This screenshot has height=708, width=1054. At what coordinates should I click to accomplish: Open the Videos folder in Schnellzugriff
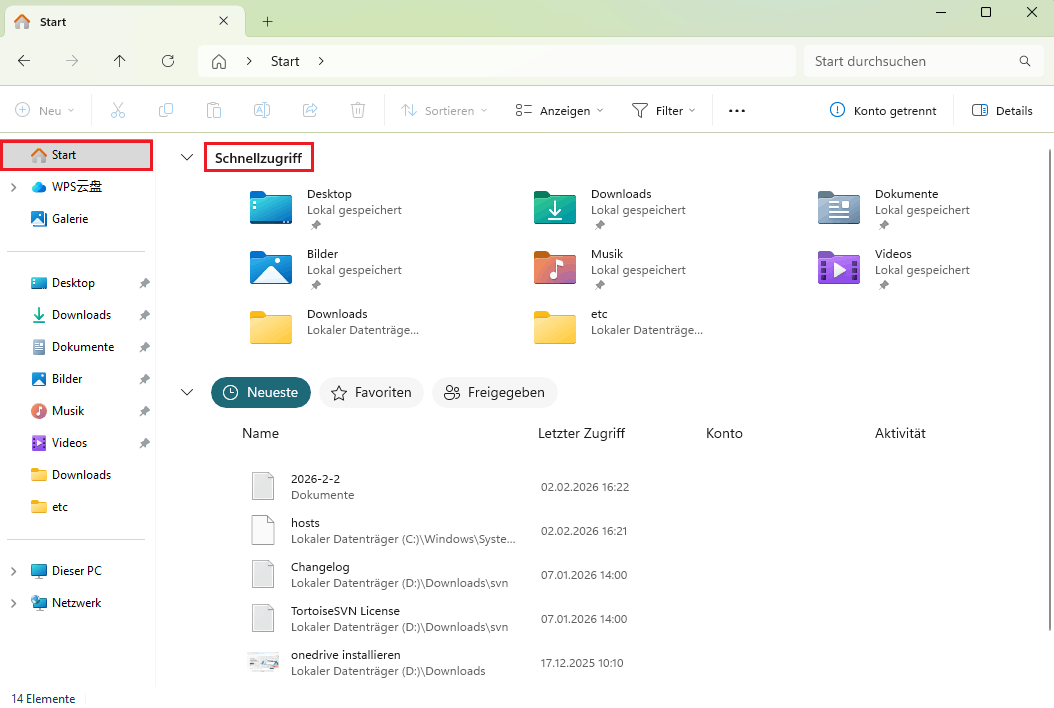(839, 268)
